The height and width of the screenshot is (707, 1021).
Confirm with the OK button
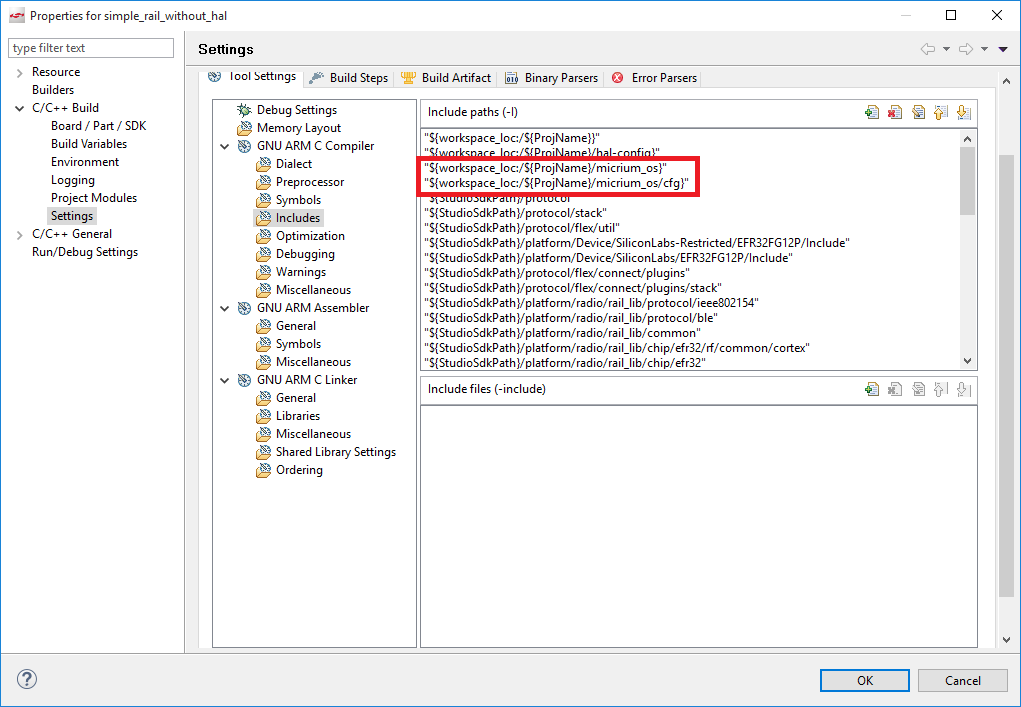[x=865, y=680]
